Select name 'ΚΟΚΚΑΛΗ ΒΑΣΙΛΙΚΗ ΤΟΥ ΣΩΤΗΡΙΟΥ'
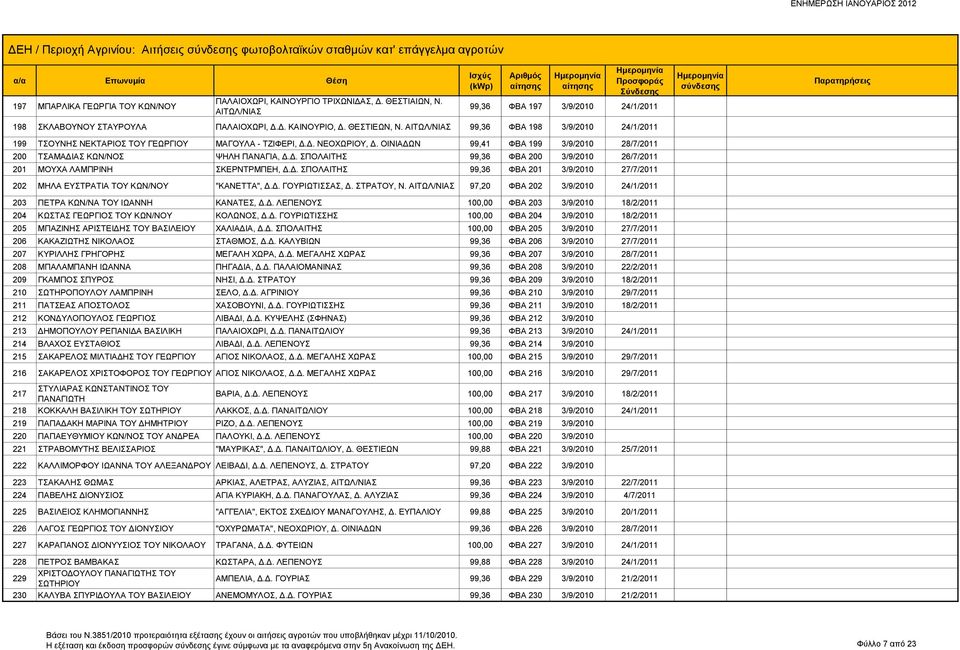 pos(110,411)
